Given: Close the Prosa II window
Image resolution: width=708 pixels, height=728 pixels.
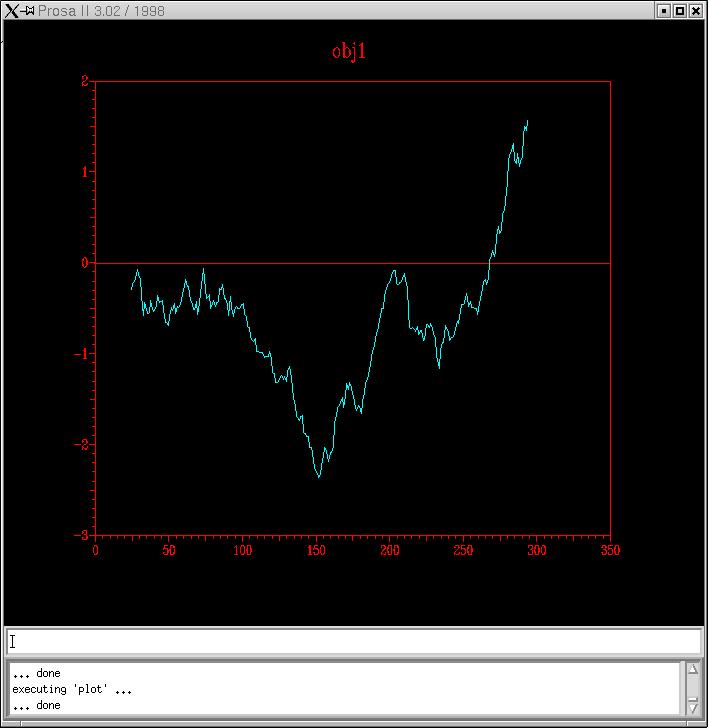Looking at the screenshot, I should point(696,11).
